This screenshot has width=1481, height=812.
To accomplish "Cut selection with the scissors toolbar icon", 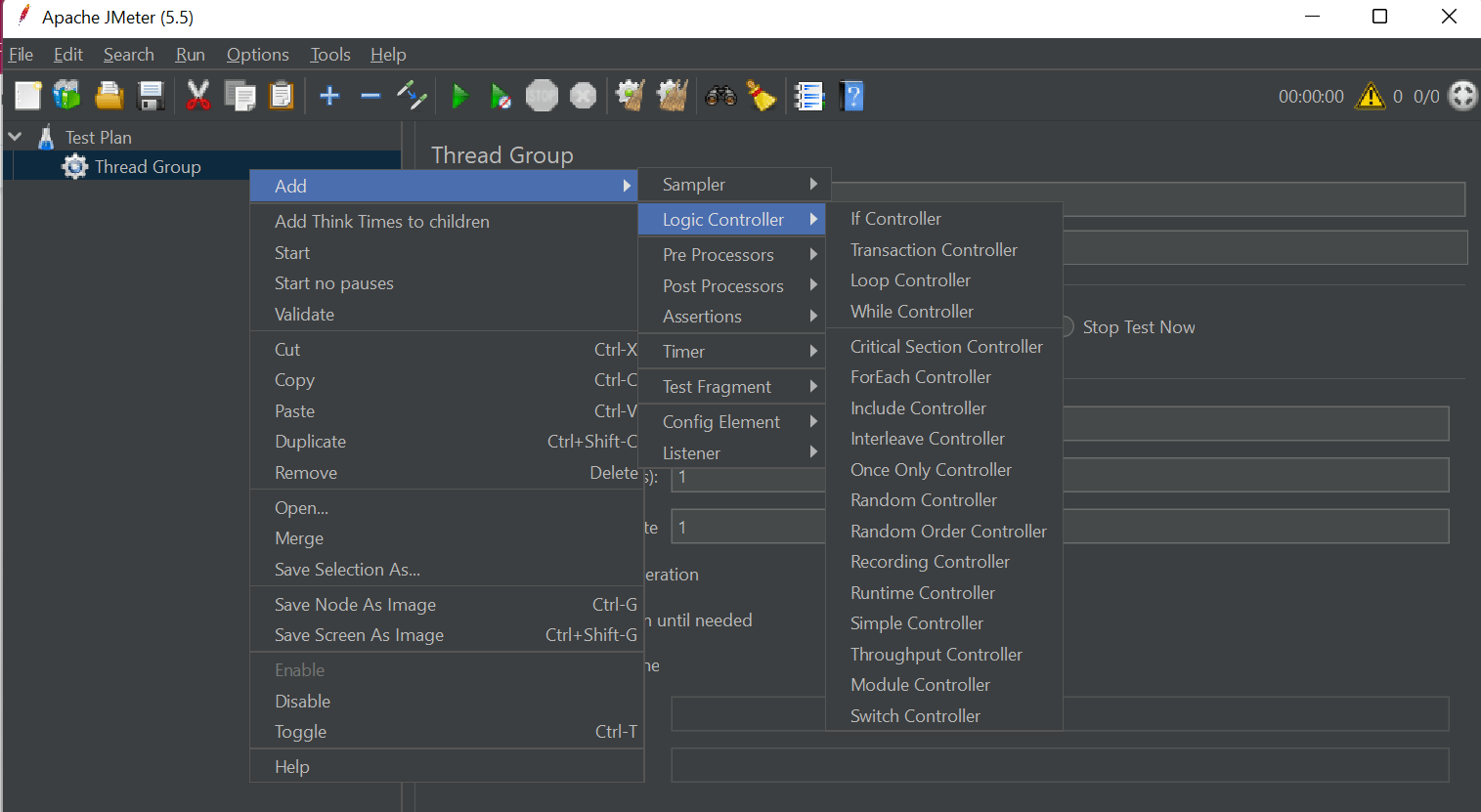I will 197,95.
